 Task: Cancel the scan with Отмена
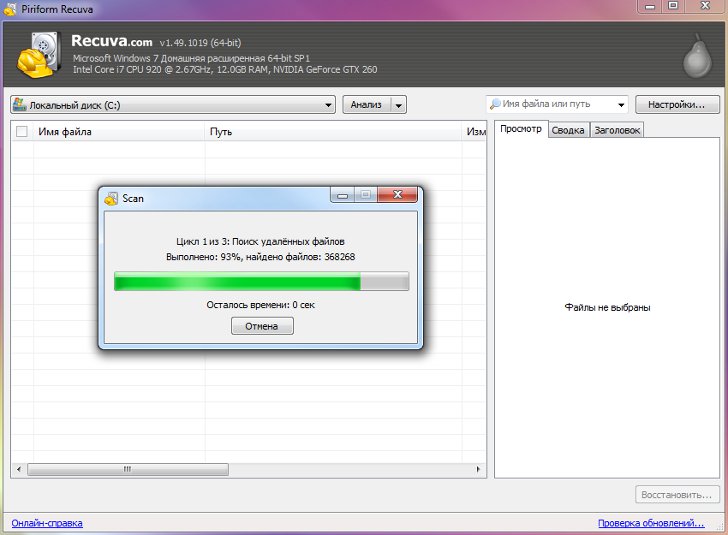tap(262, 326)
